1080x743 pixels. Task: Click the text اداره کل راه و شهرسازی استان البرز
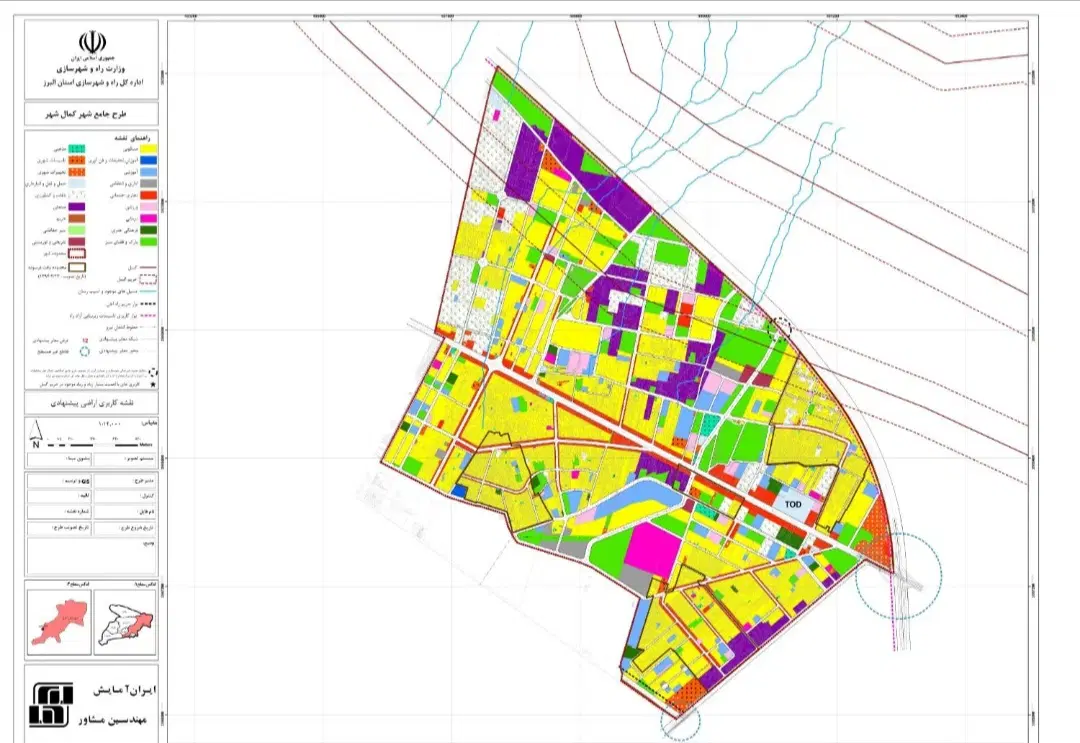click(91, 83)
